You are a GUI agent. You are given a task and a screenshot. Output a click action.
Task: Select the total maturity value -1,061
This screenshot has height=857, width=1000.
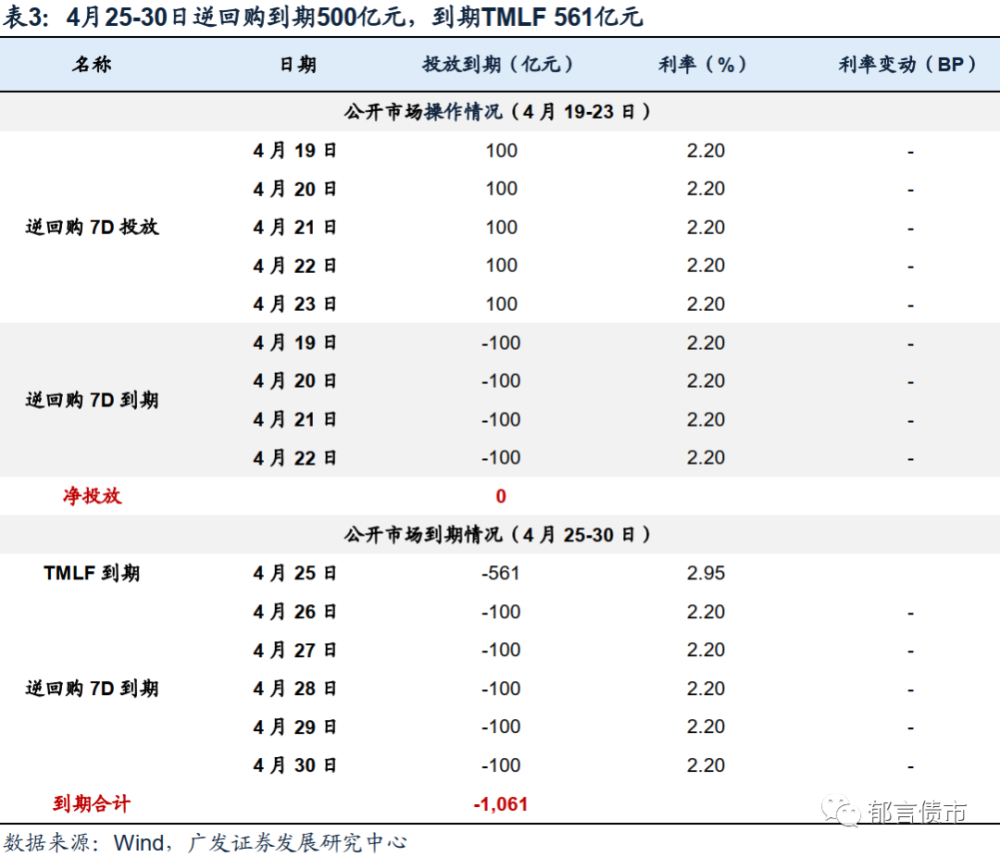[x=501, y=803]
